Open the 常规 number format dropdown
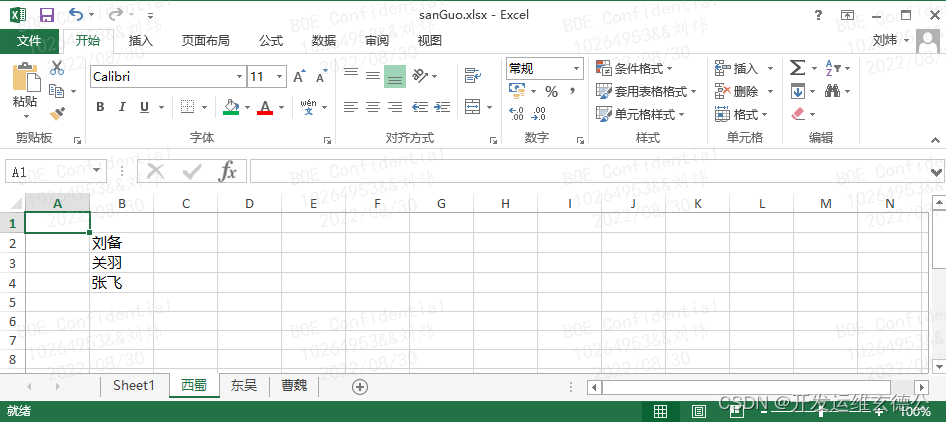 coord(577,69)
